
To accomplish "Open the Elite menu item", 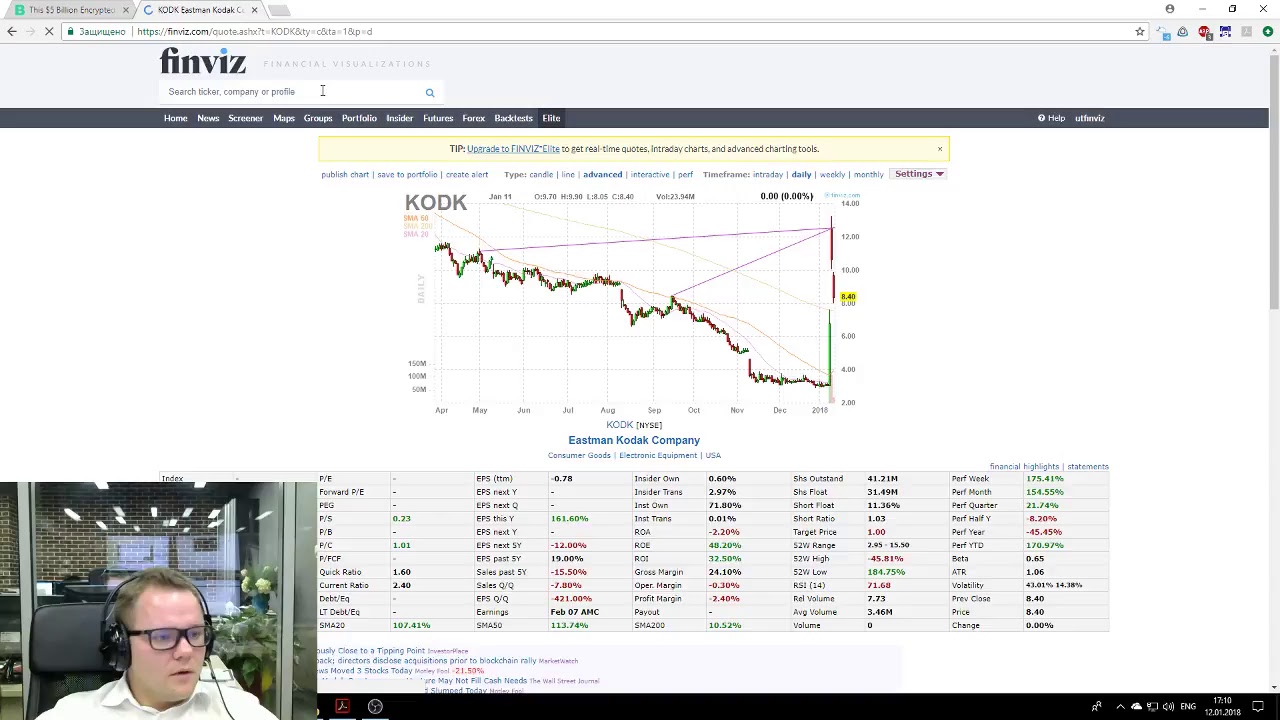I will [551, 118].
